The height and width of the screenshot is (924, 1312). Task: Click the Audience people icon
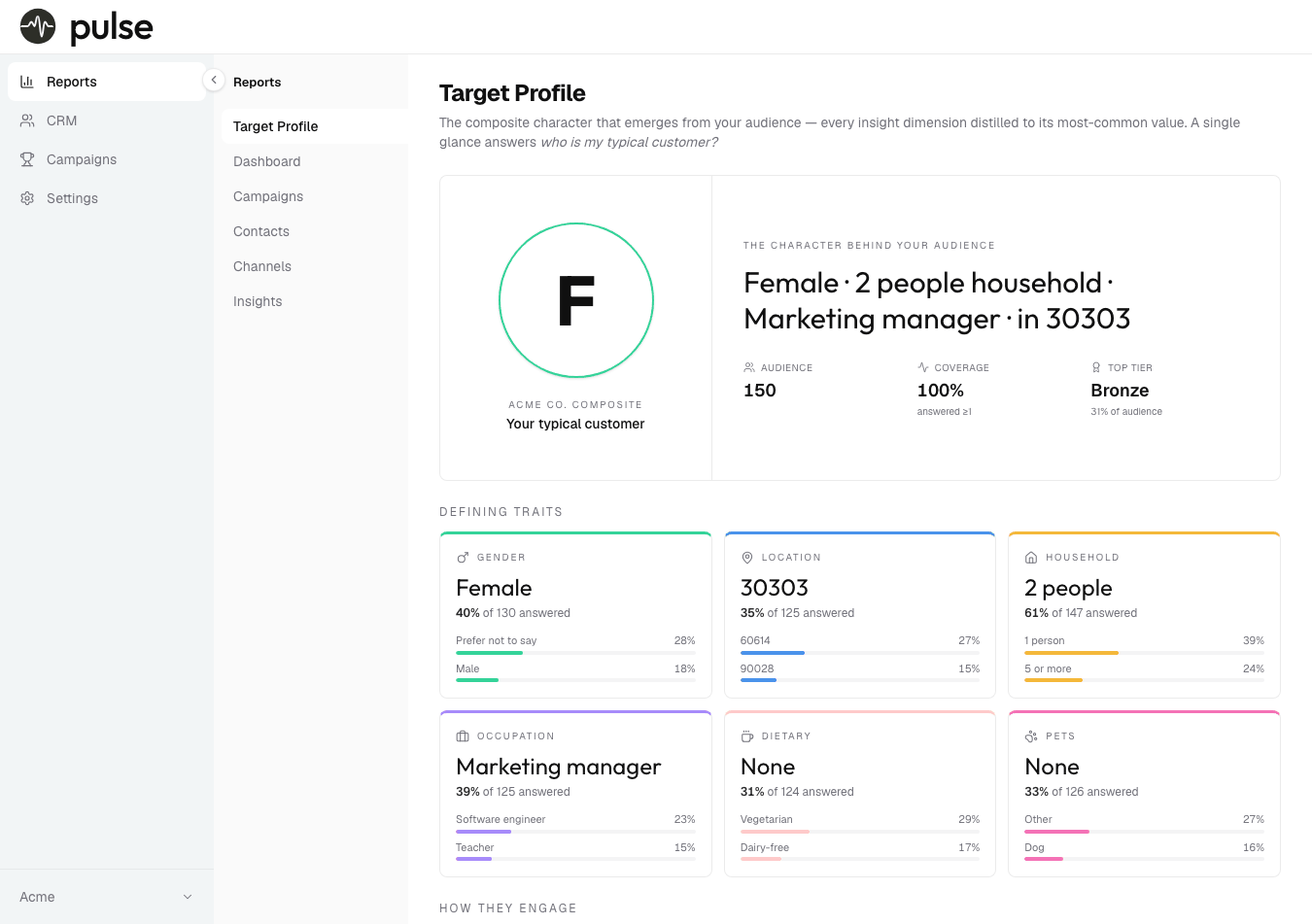click(x=749, y=367)
